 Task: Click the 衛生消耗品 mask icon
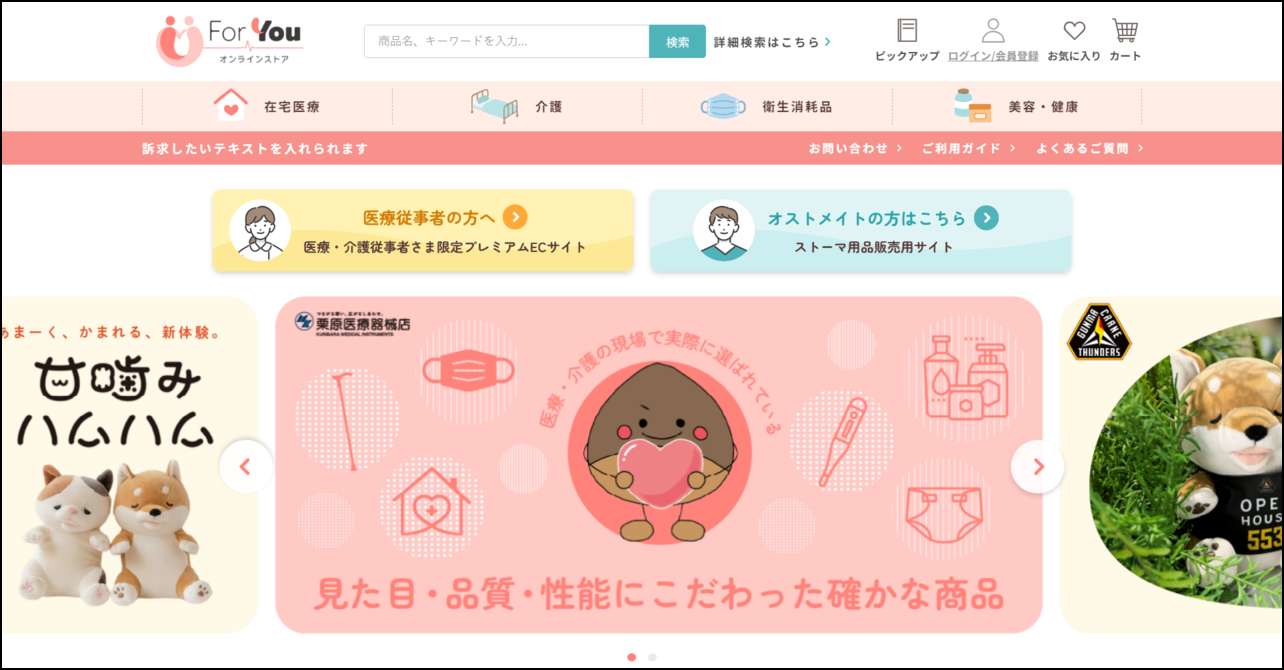click(x=724, y=106)
